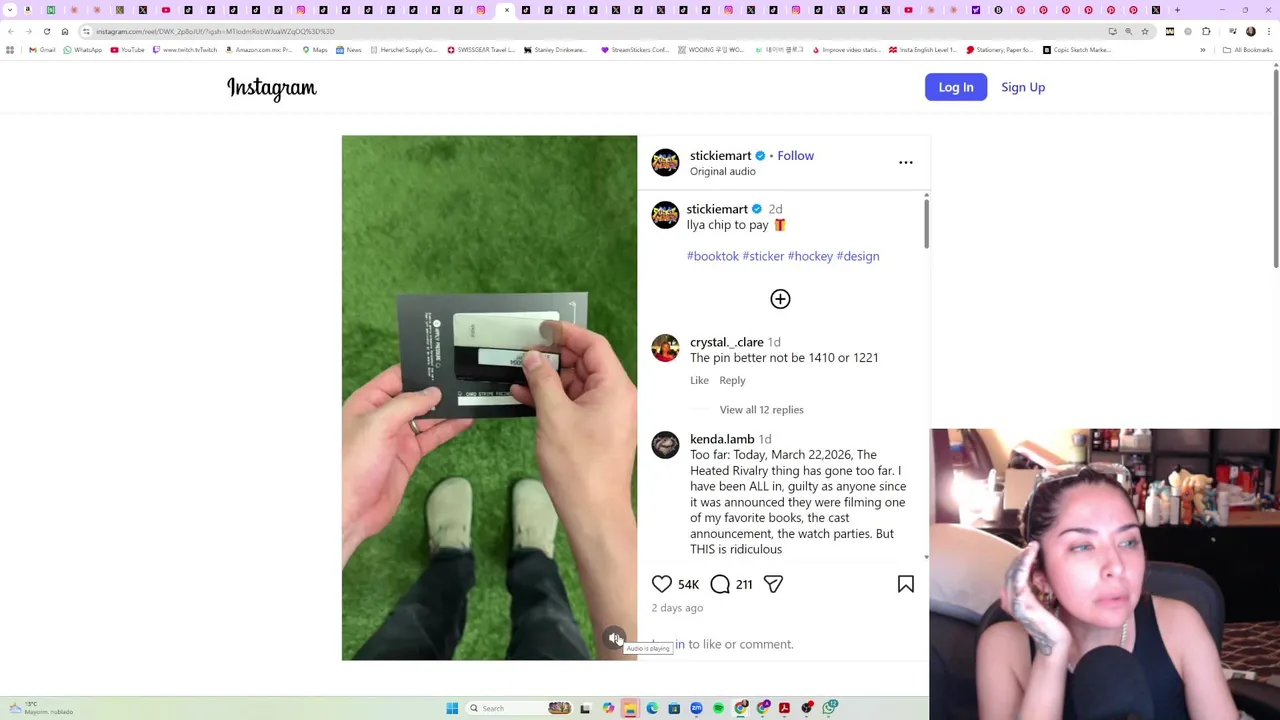Save the post with the bookmark icon
The width and height of the screenshot is (1280, 720).
(906, 584)
